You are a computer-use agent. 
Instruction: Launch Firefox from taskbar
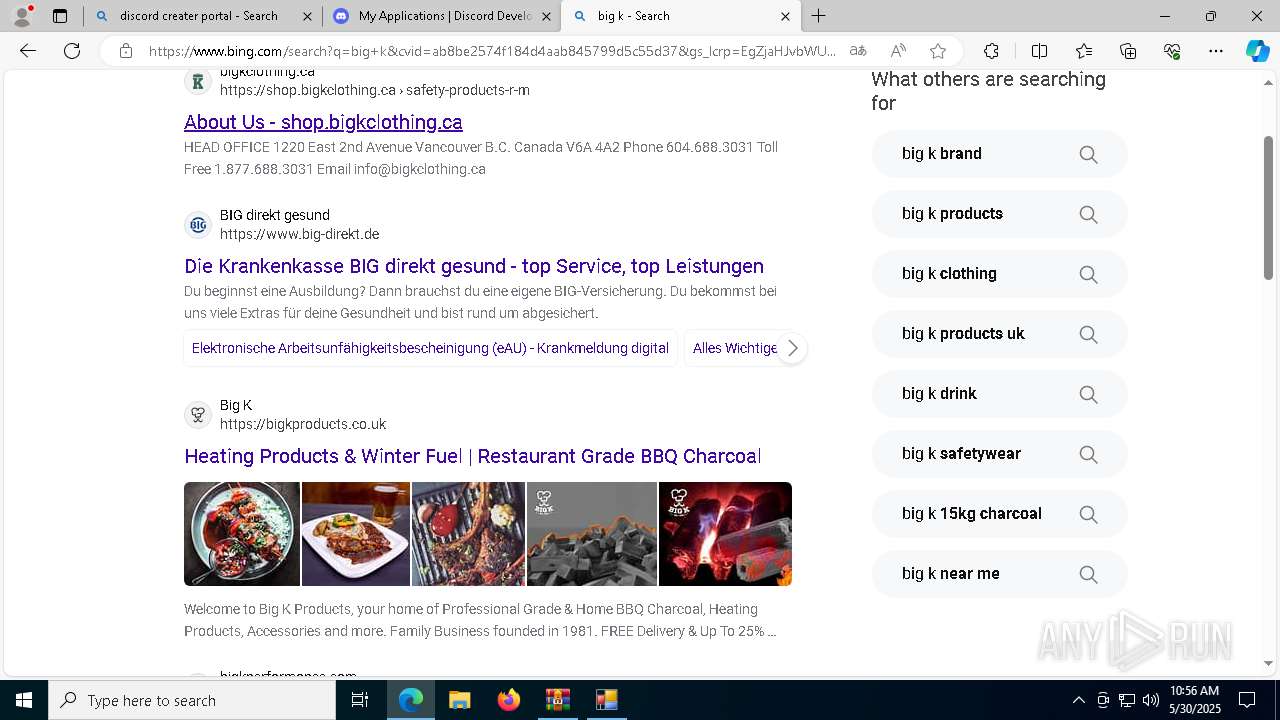tap(508, 700)
